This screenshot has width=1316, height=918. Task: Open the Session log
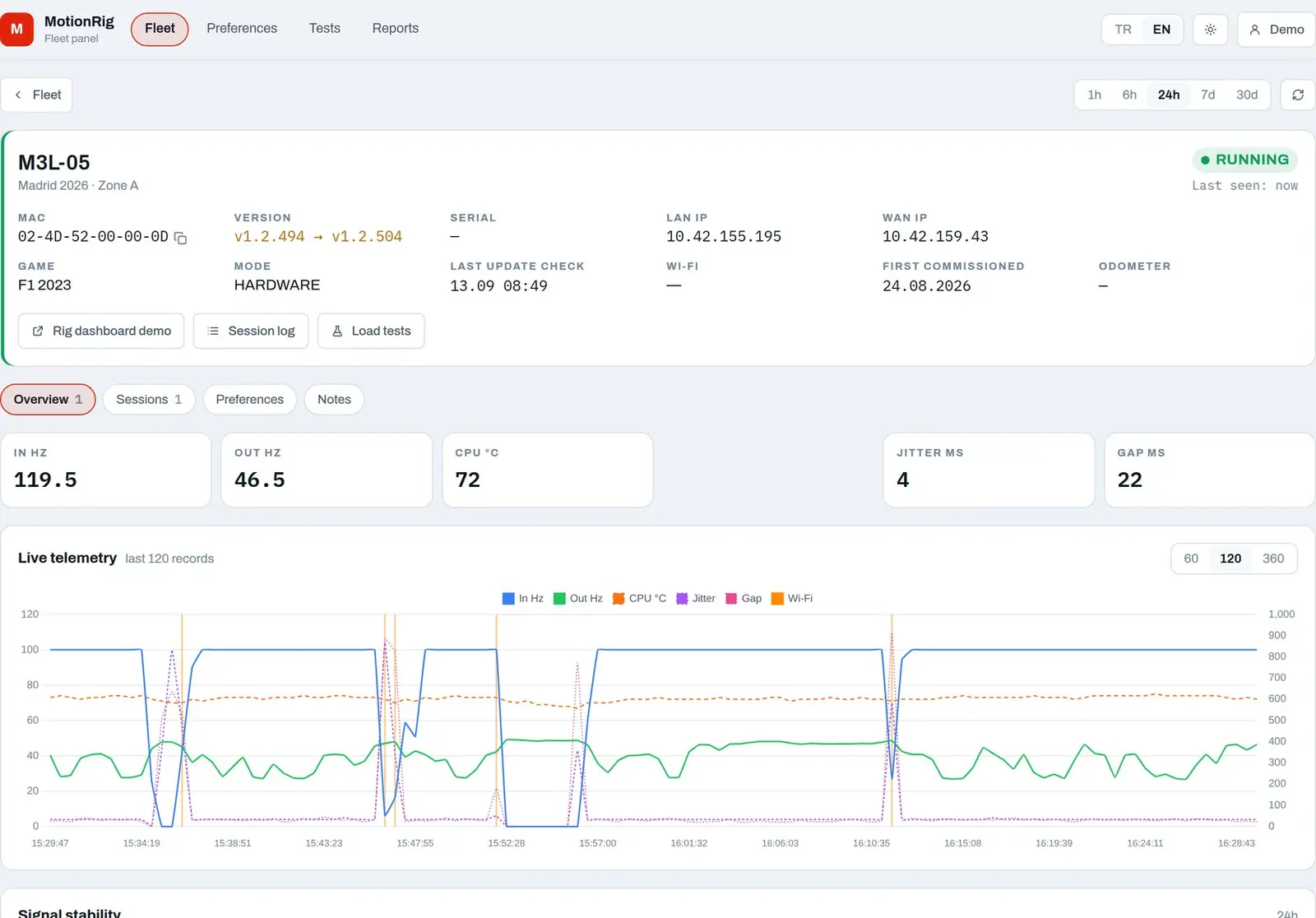click(251, 331)
